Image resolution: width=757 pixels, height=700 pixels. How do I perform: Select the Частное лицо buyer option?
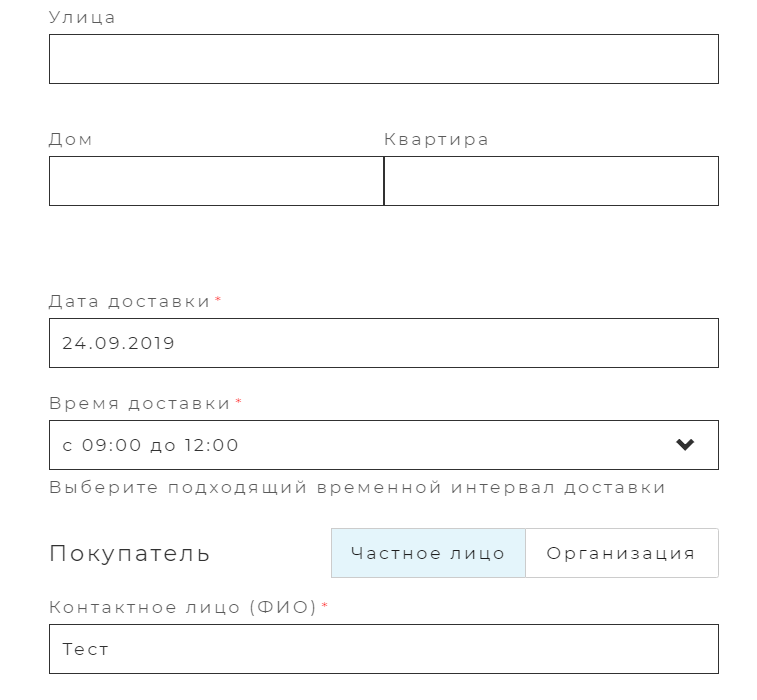(428, 553)
